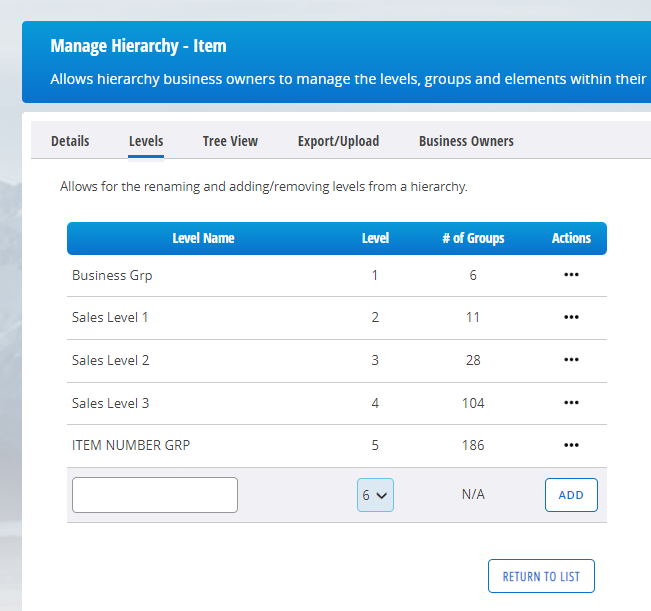The image size is (651, 611).
Task: Open actions menu for ITEM NUMBER GRP
Action: 571,445
